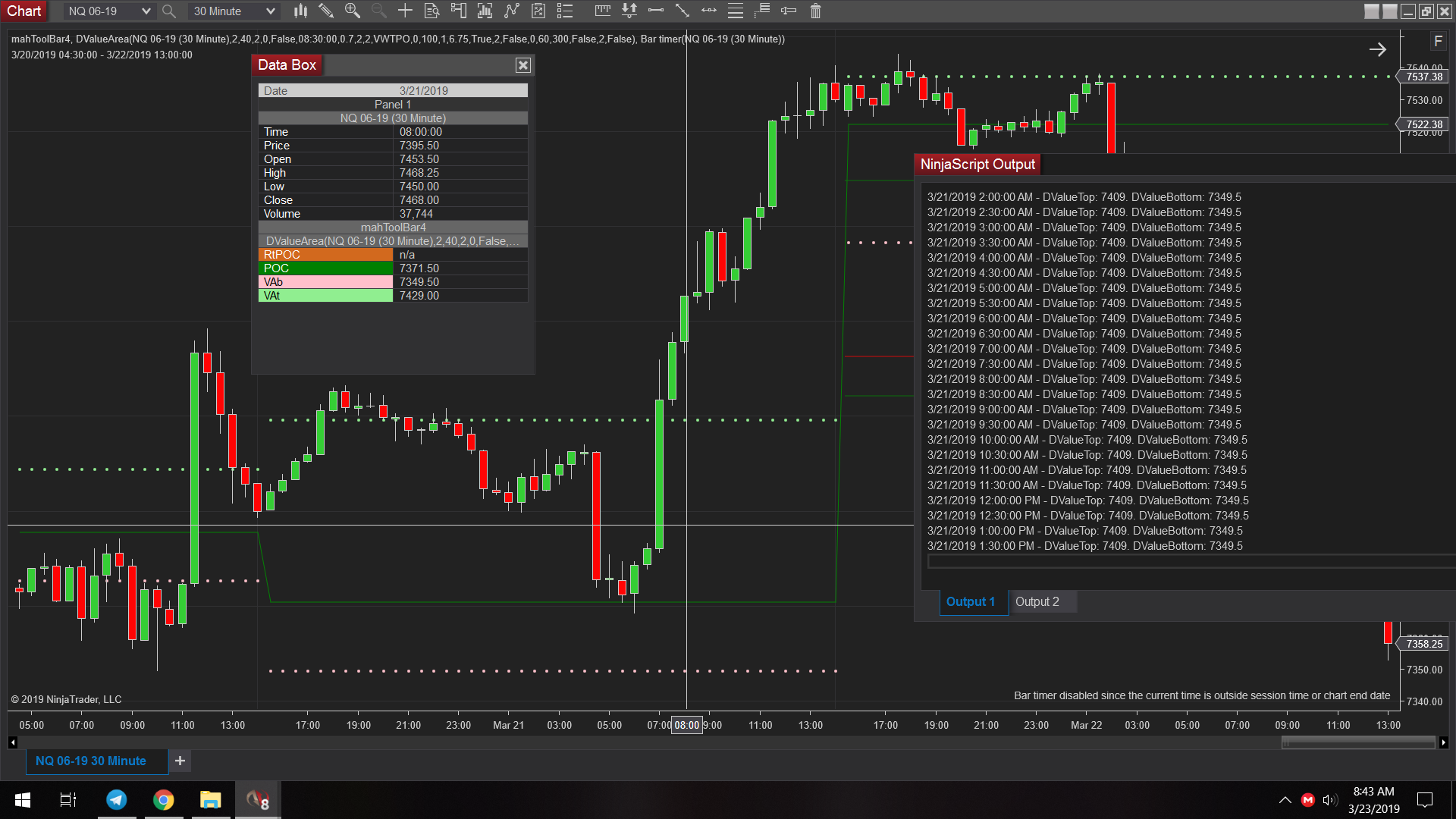
Task: Select the crosshair cursor icon
Action: (405, 11)
